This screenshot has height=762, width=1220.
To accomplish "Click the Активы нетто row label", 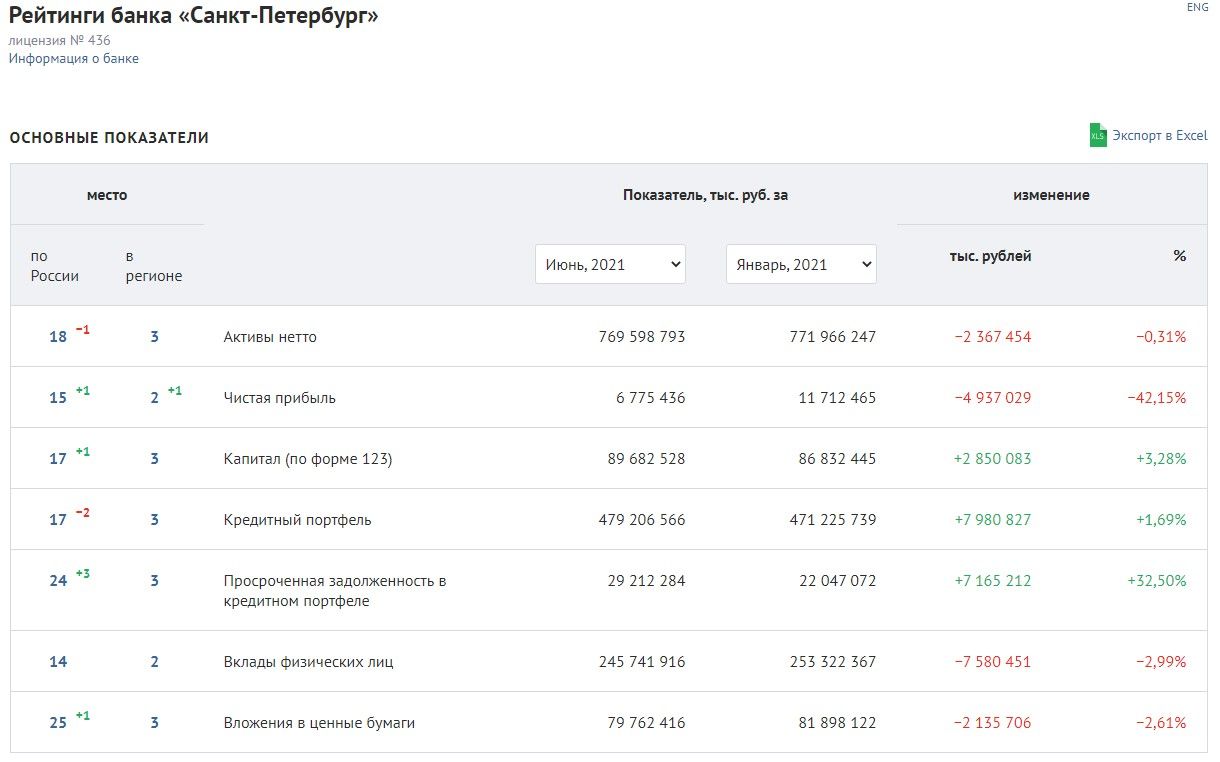I will click(270, 337).
